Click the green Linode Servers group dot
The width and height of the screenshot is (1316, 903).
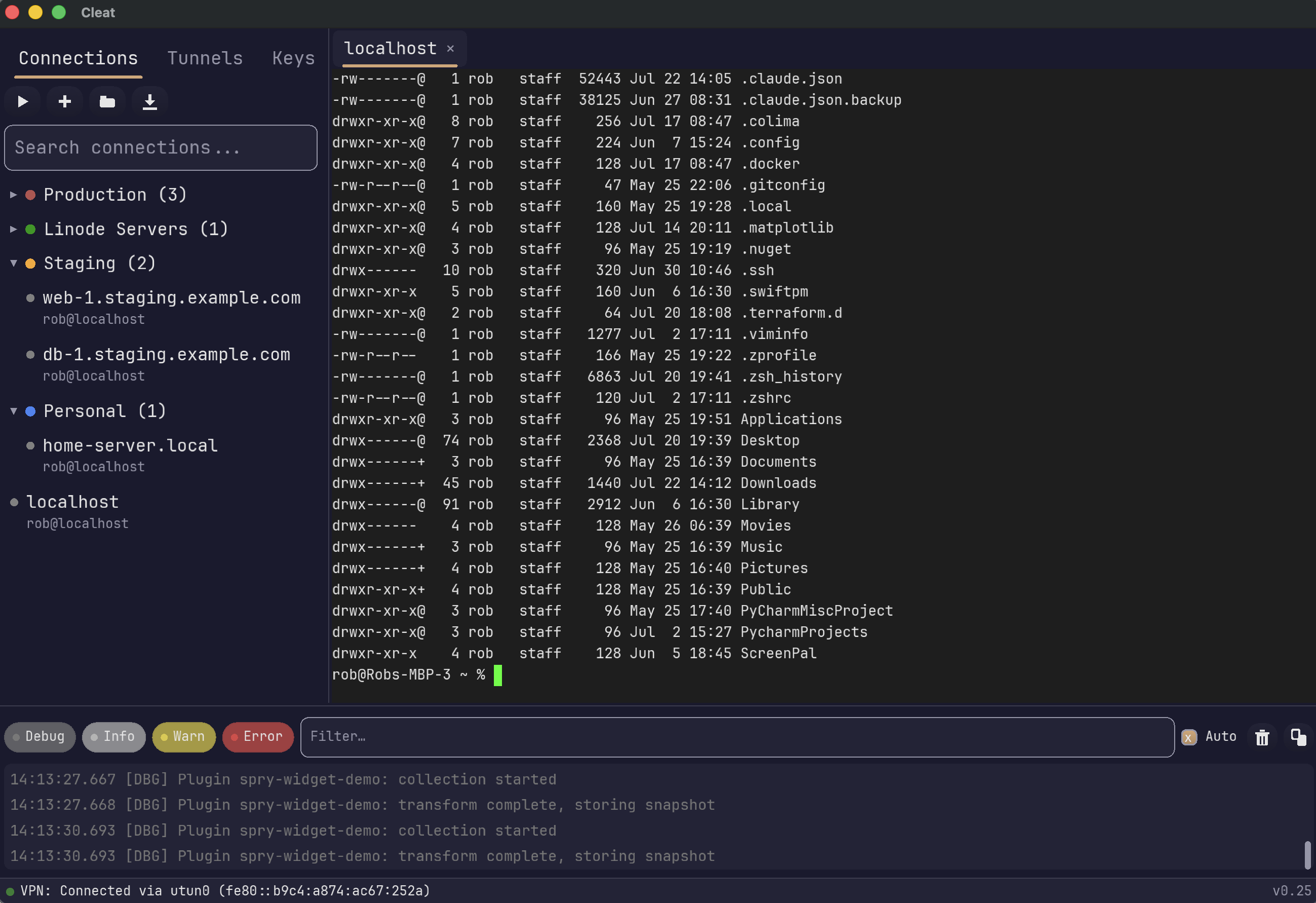pyautogui.click(x=30, y=230)
